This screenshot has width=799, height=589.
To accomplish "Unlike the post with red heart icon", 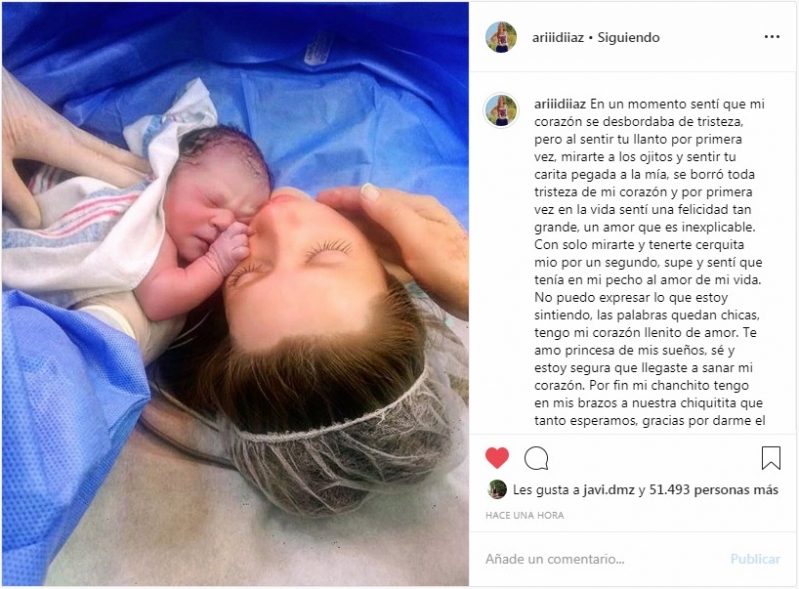I will click(497, 458).
